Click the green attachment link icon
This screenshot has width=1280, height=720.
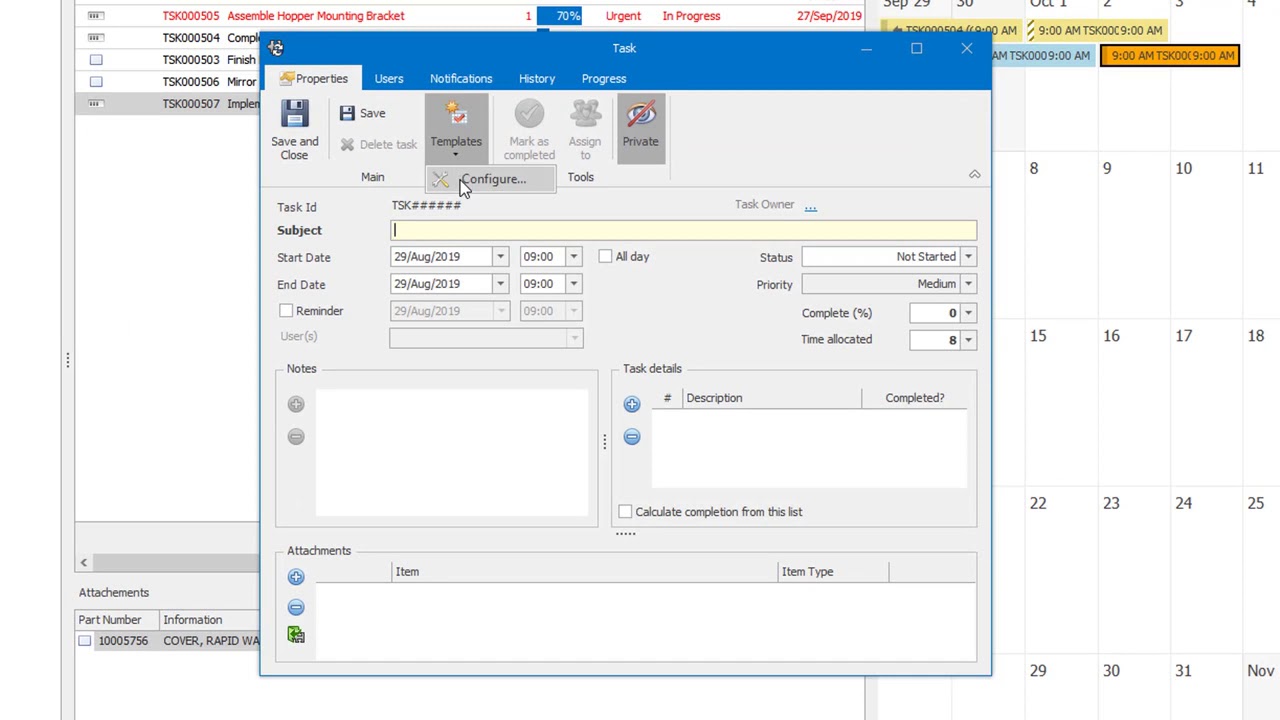(x=296, y=636)
